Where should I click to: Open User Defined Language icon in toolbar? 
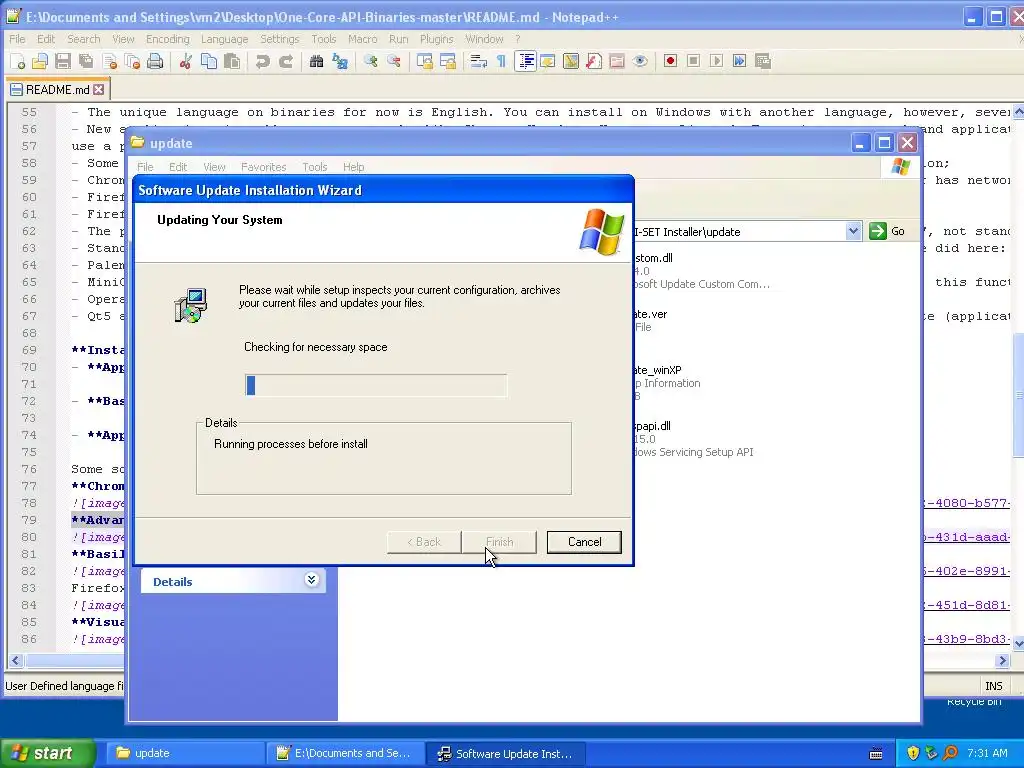547,61
